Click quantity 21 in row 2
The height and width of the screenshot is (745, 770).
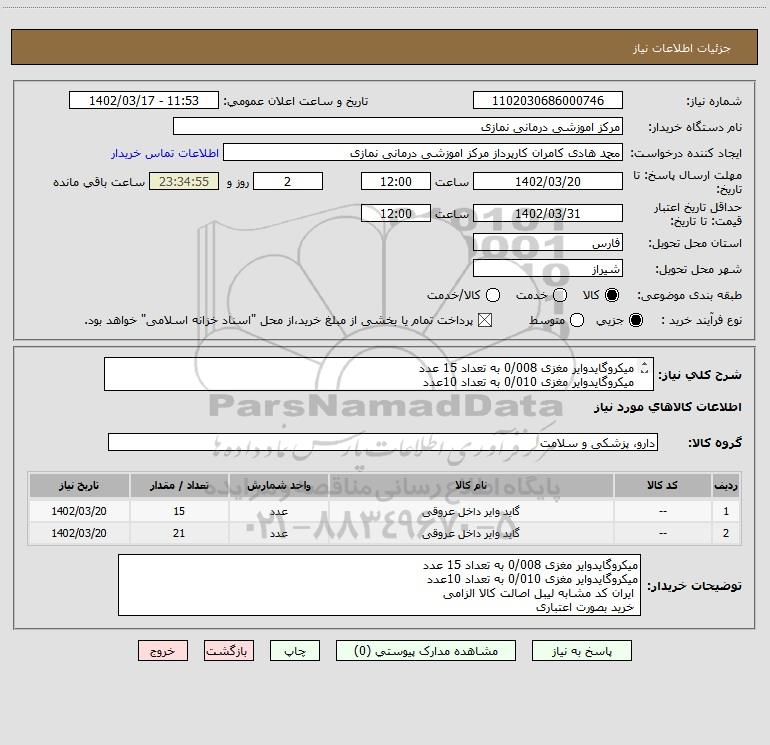179,533
